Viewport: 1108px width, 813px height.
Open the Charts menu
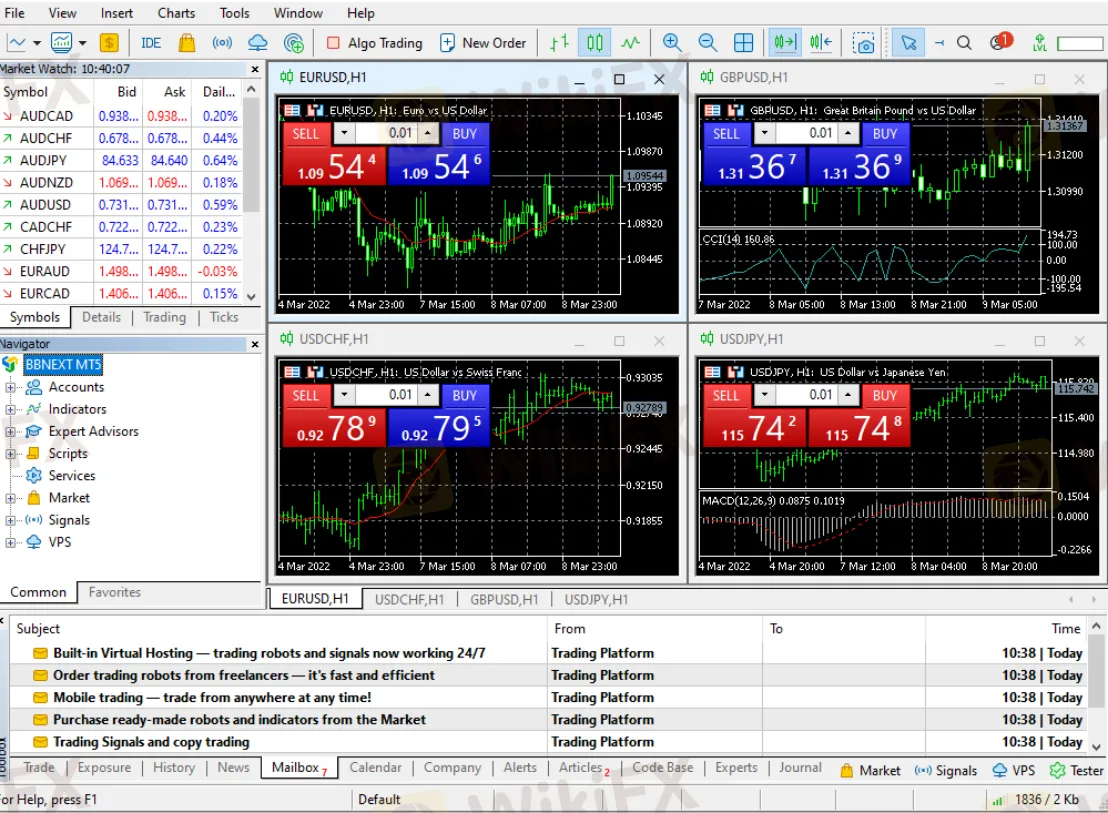point(176,13)
